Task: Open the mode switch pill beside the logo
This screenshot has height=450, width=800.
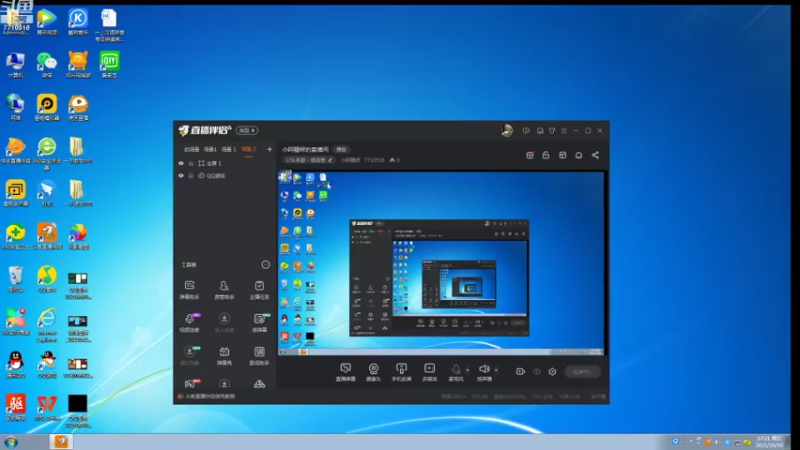Action: 246,131
